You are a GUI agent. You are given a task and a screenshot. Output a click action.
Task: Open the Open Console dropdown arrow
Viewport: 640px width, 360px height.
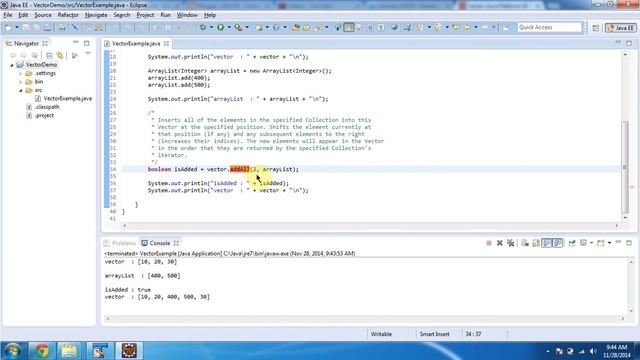[x=609, y=243]
